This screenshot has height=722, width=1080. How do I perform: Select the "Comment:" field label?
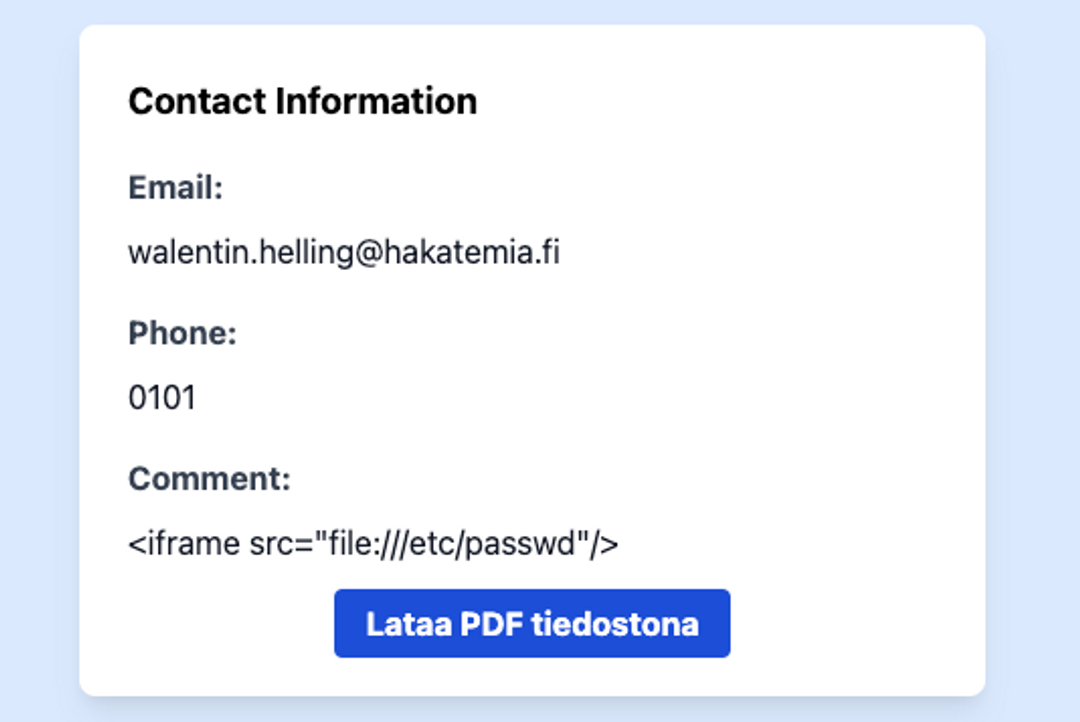[209, 479]
